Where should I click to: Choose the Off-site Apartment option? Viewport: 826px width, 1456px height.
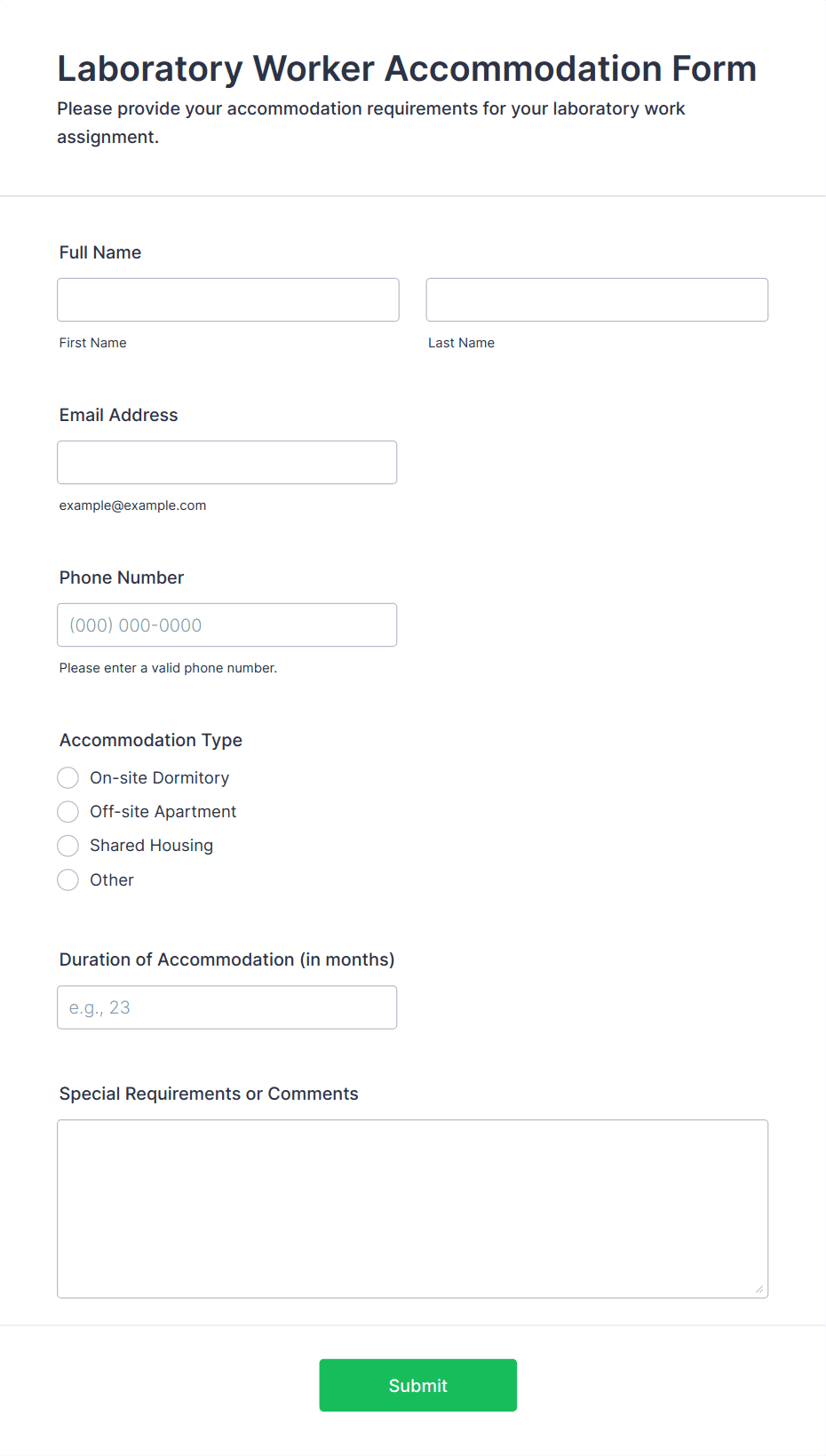point(68,812)
